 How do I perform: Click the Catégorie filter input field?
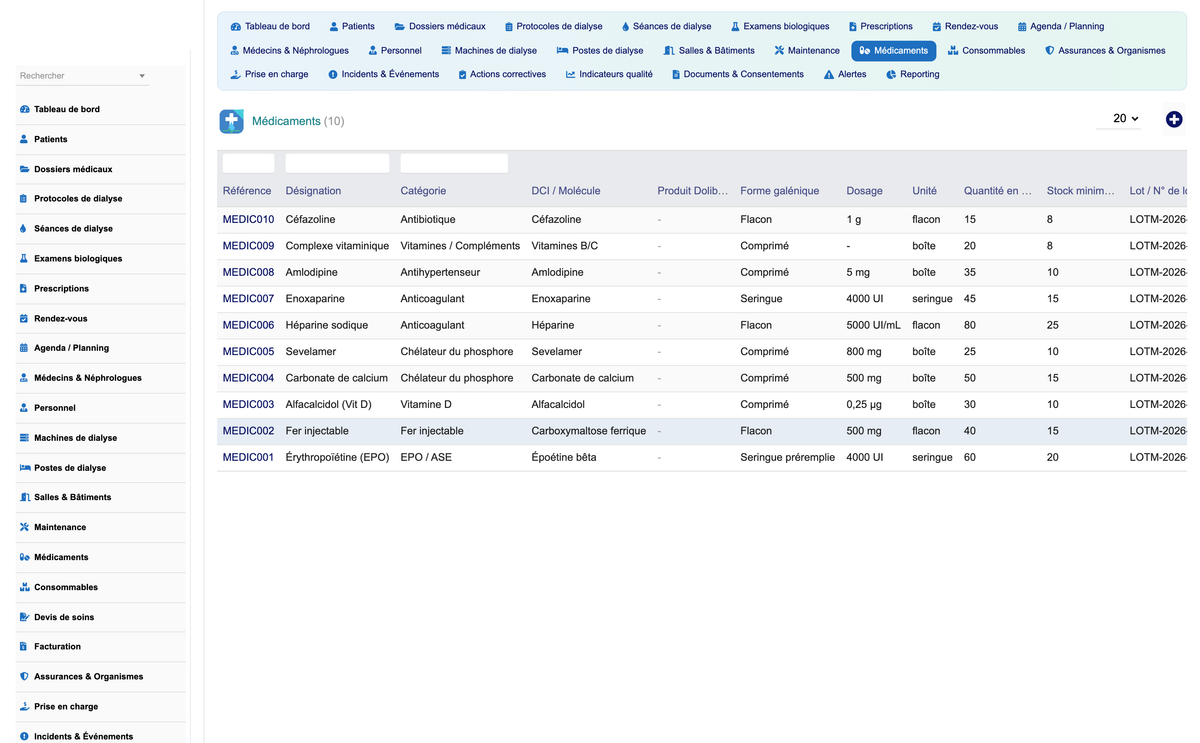pos(454,163)
